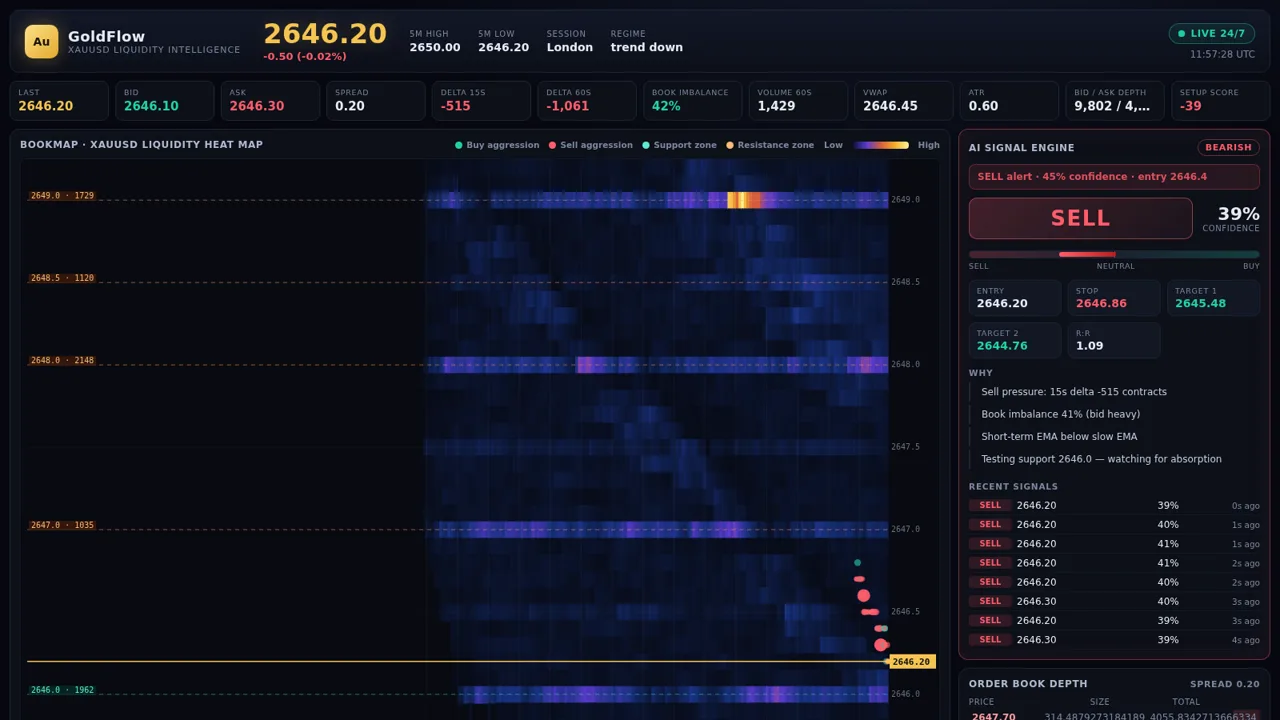Click the SPREAD 0.20 stat card
The height and width of the screenshot is (720, 1280).
pyautogui.click(x=376, y=101)
